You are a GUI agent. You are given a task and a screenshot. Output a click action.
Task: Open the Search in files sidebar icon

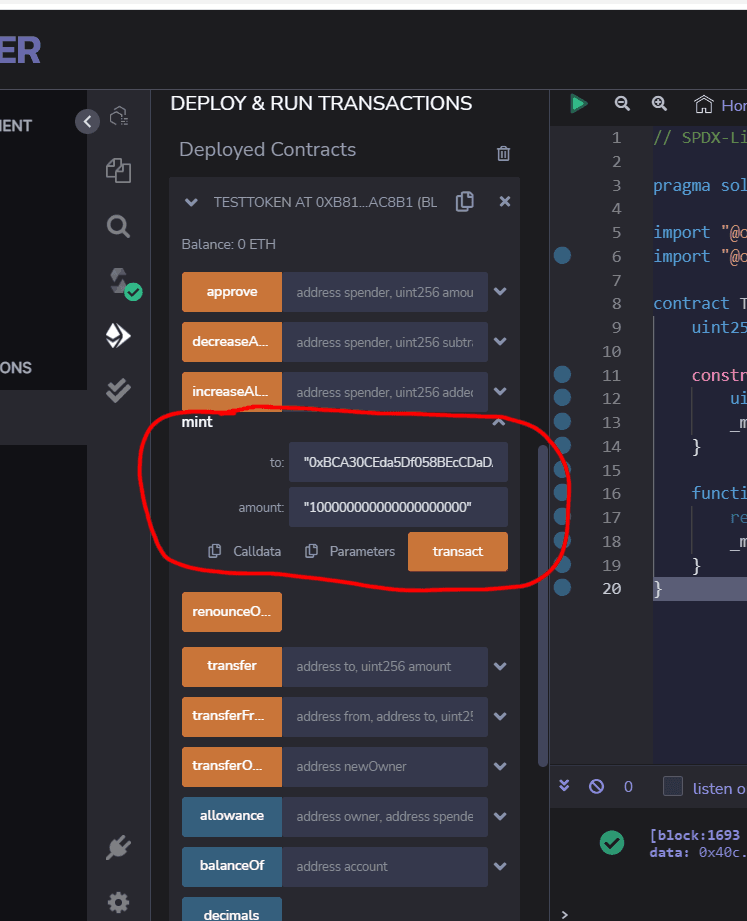coord(118,226)
